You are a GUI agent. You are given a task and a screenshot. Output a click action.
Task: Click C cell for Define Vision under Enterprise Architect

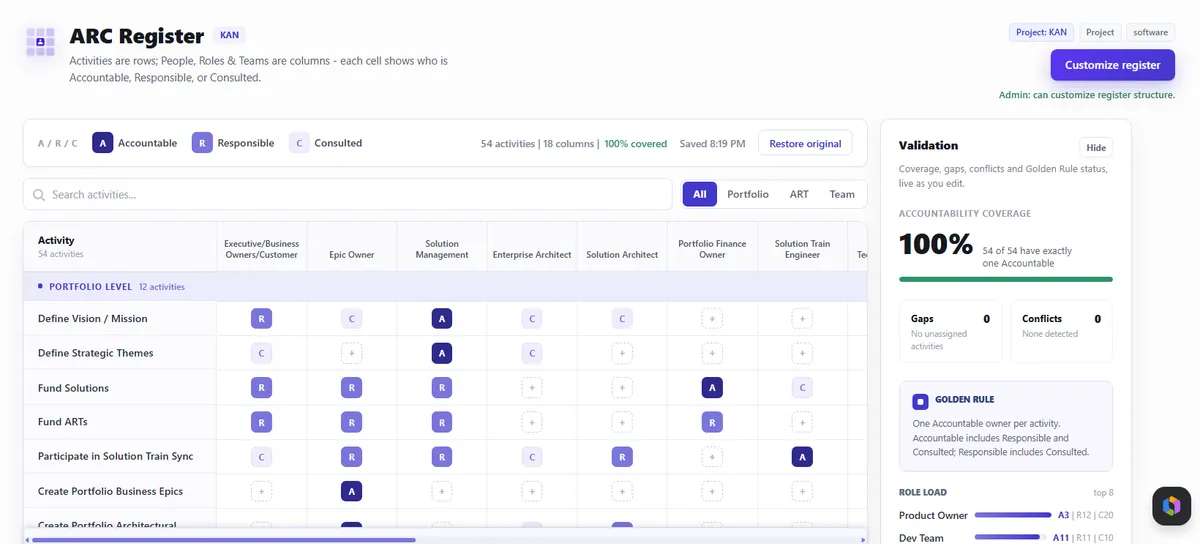point(532,319)
